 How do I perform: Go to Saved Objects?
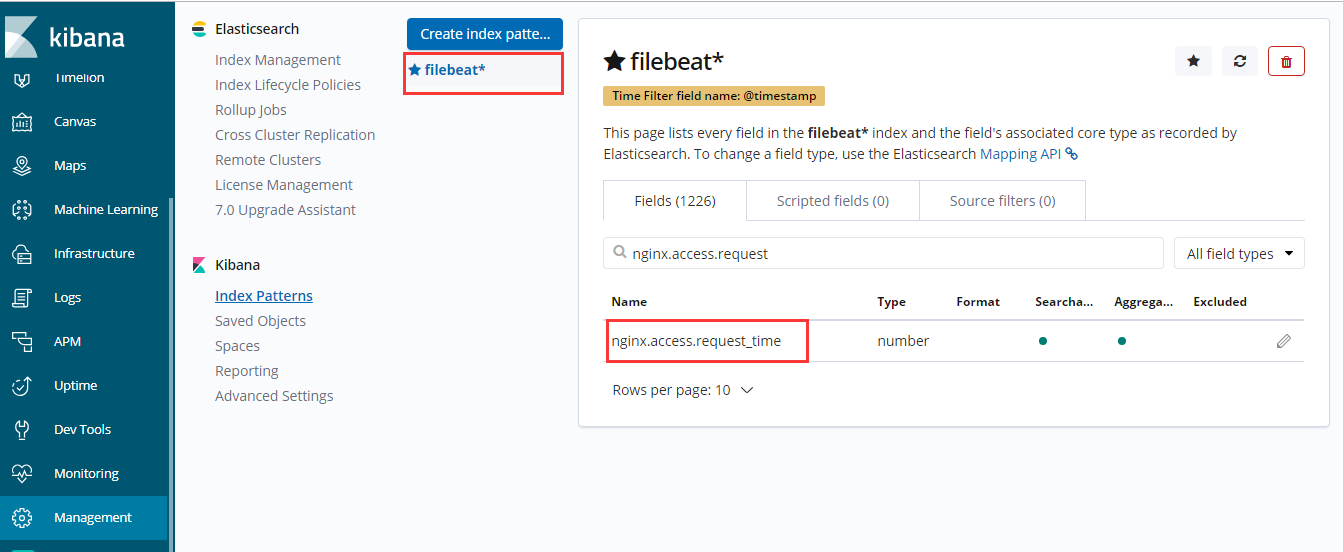point(260,321)
